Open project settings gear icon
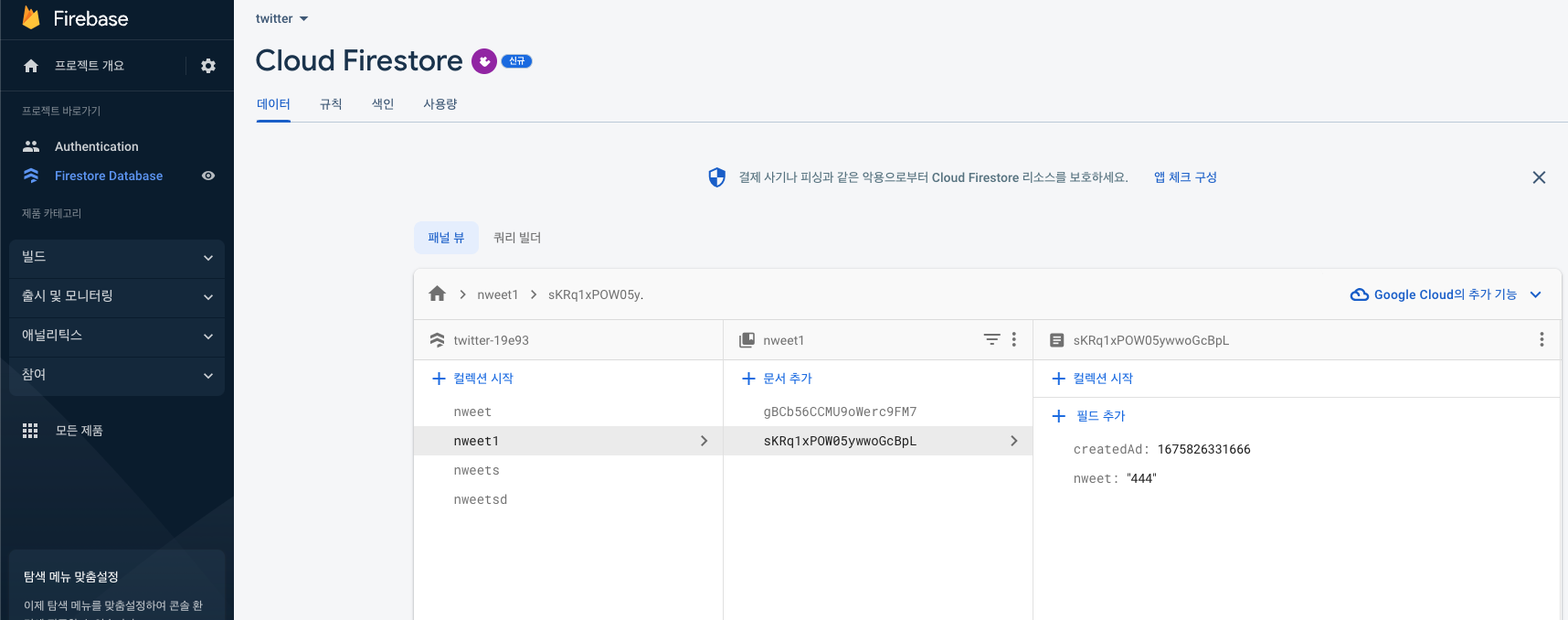Image resolution: width=1568 pixels, height=620 pixels. pyautogui.click(x=208, y=66)
